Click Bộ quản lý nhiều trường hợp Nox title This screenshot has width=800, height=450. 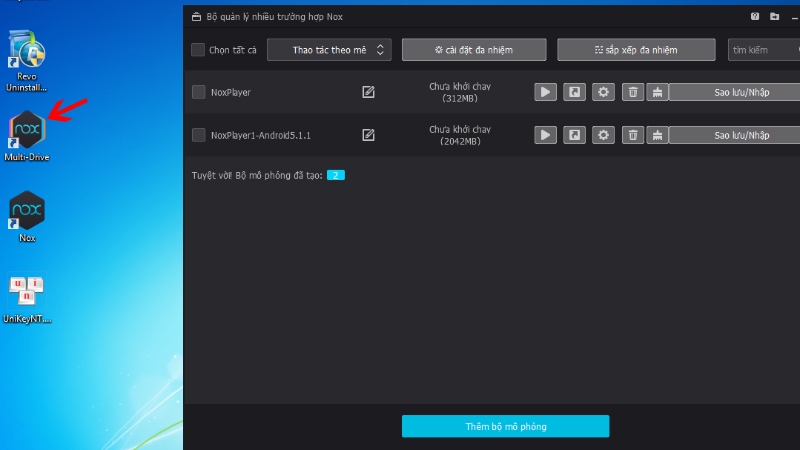click(274, 17)
